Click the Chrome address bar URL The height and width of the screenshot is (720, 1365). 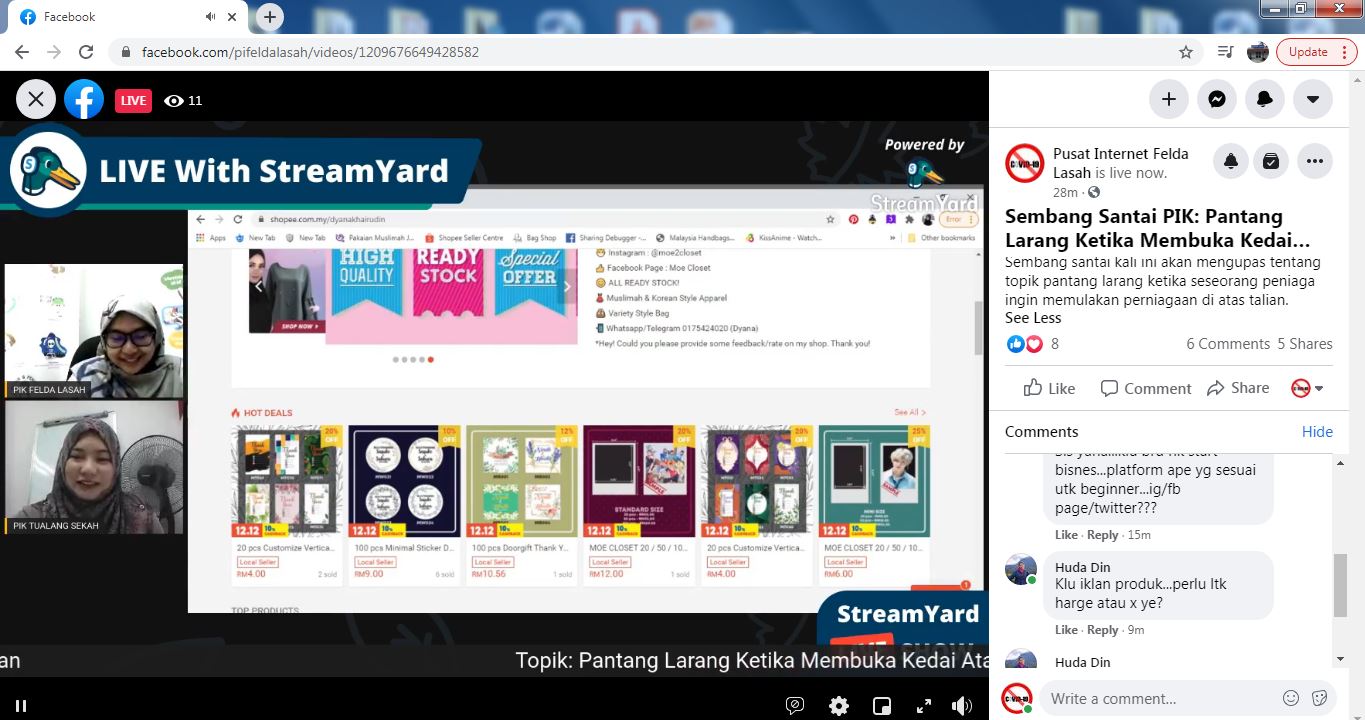[310, 52]
